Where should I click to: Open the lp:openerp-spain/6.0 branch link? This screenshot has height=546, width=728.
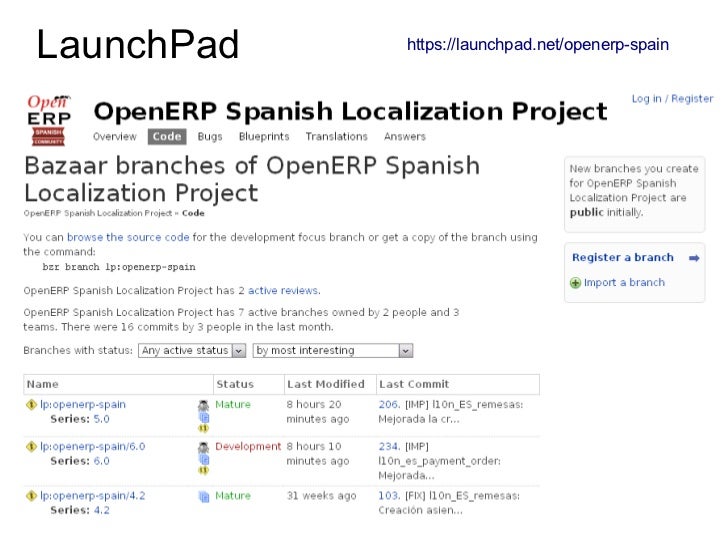coord(92,447)
